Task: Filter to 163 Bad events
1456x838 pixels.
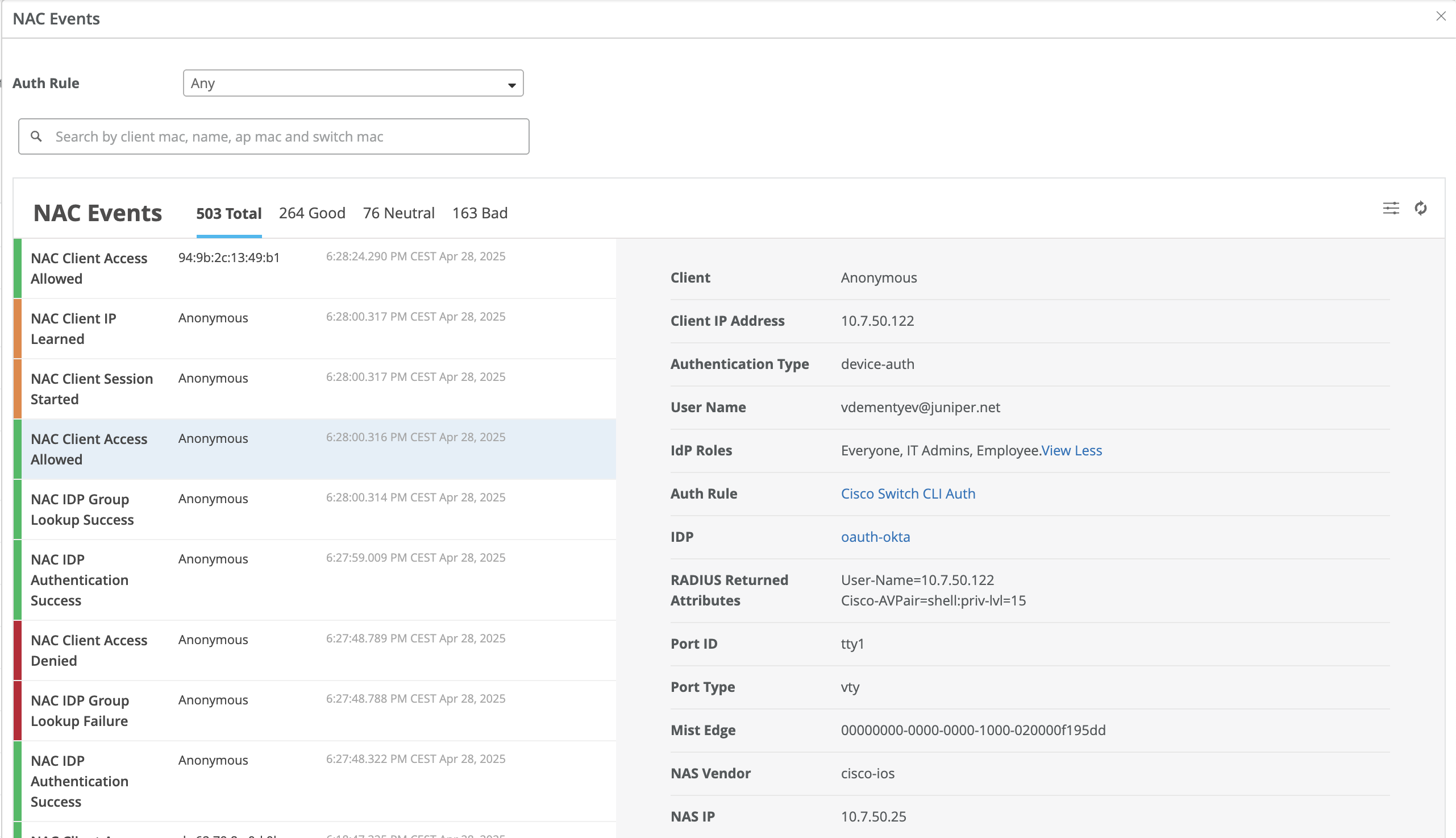Action: (x=479, y=214)
